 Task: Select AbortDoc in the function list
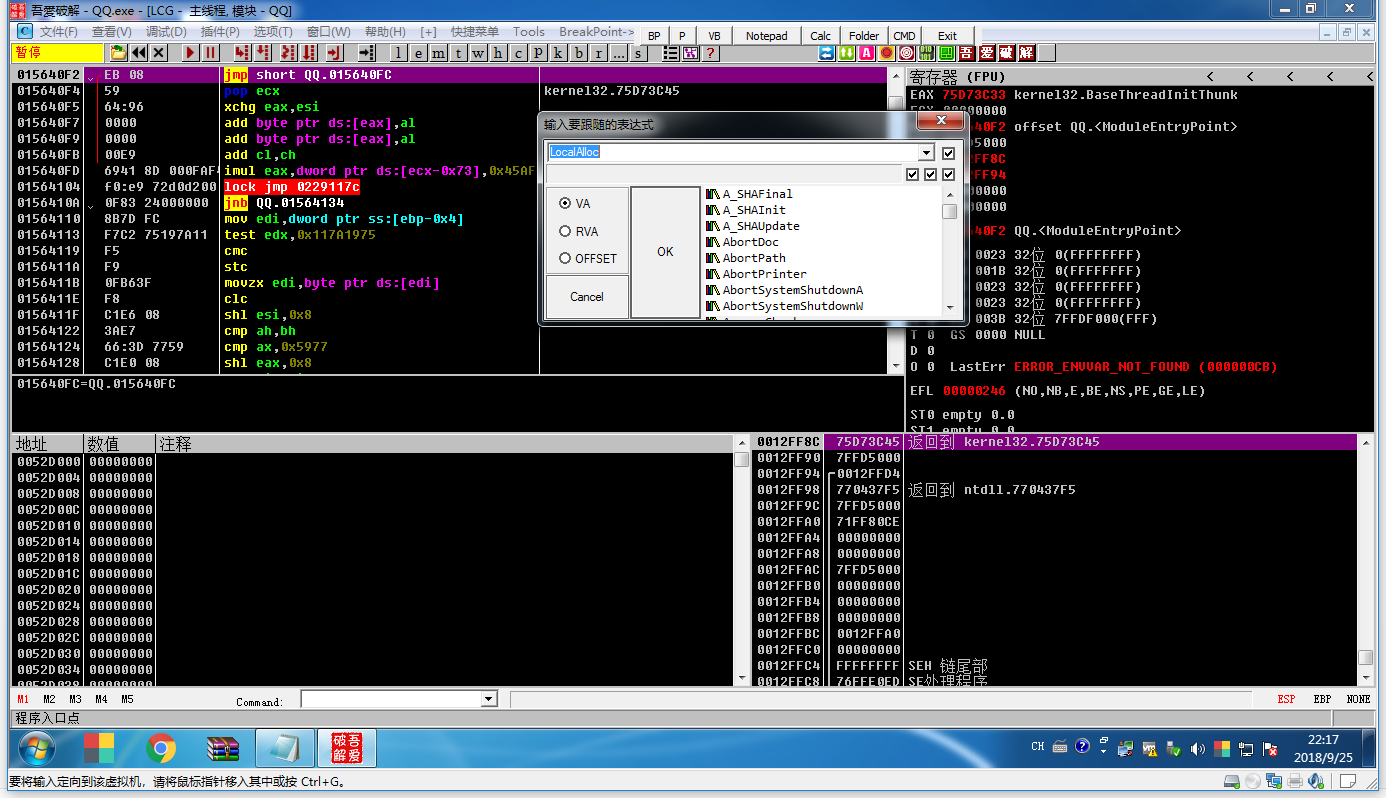click(x=750, y=242)
